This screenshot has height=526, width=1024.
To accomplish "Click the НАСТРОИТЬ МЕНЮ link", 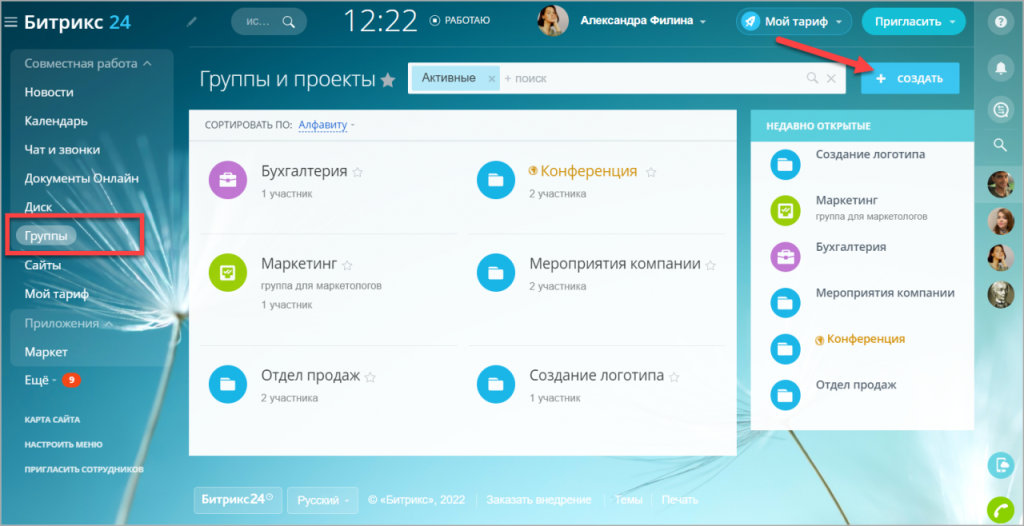I will 63,444.
